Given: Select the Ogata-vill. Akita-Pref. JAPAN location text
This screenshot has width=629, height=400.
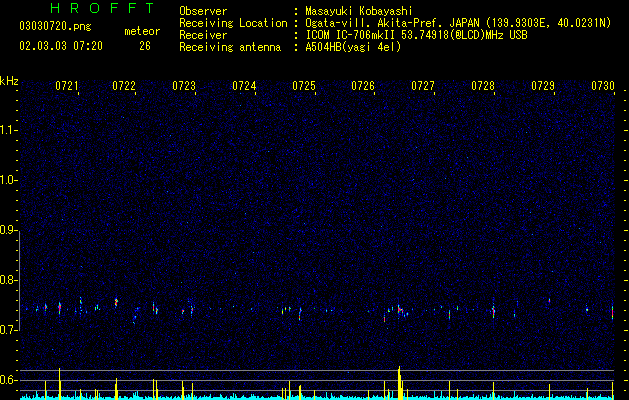Looking at the screenshot, I should (x=458, y=23).
